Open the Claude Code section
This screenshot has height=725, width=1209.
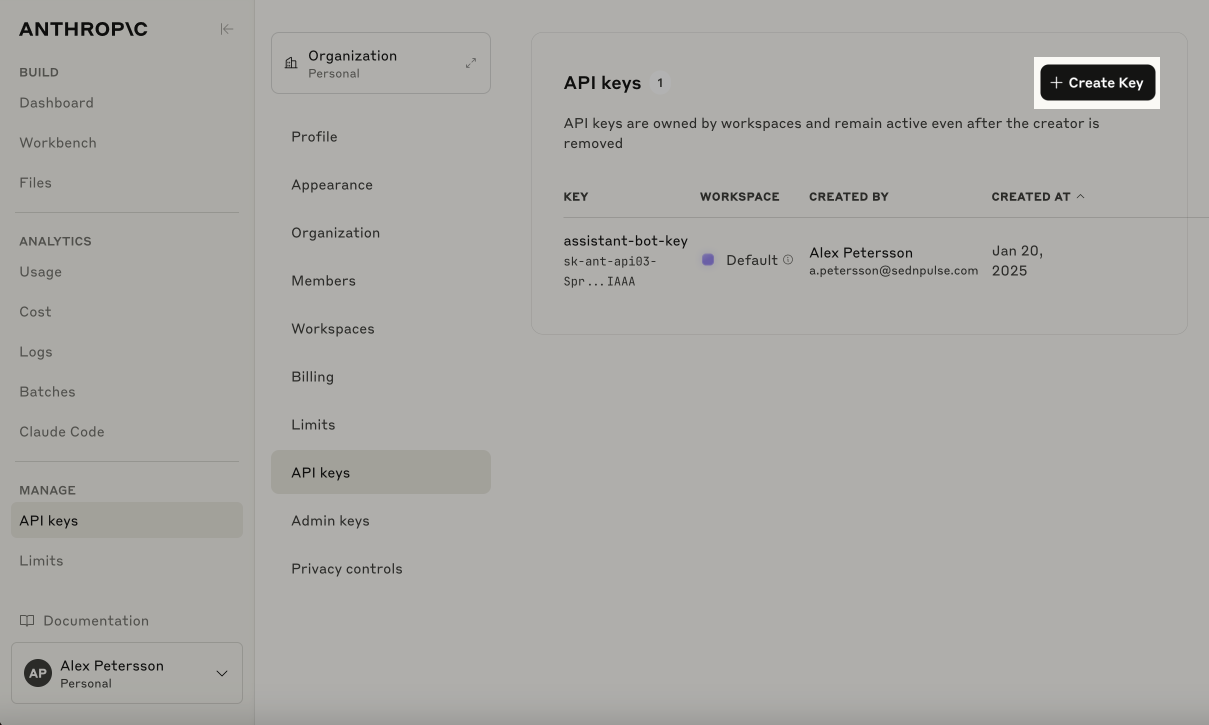[x=62, y=432]
